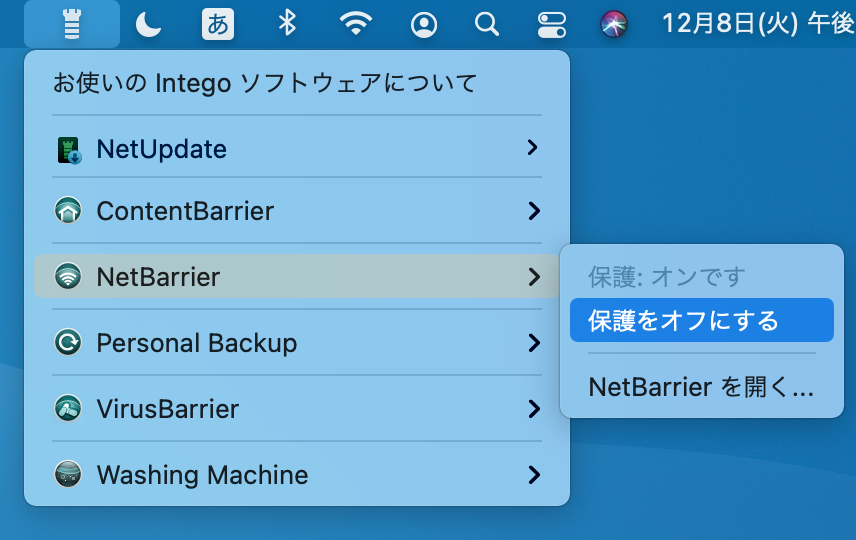Click the date and time in menu bar
The width and height of the screenshot is (856, 540).
tap(758, 24)
